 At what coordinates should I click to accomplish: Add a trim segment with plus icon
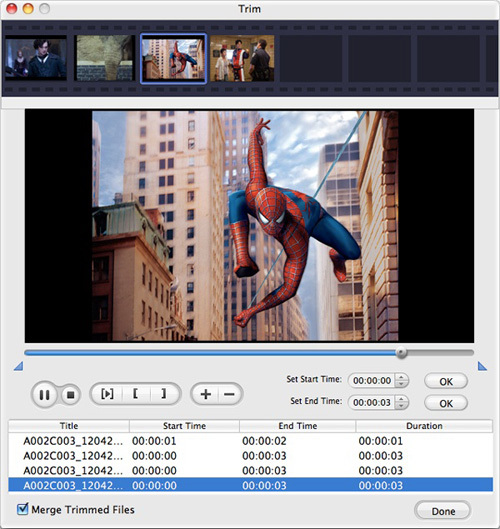pyautogui.click(x=205, y=394)
